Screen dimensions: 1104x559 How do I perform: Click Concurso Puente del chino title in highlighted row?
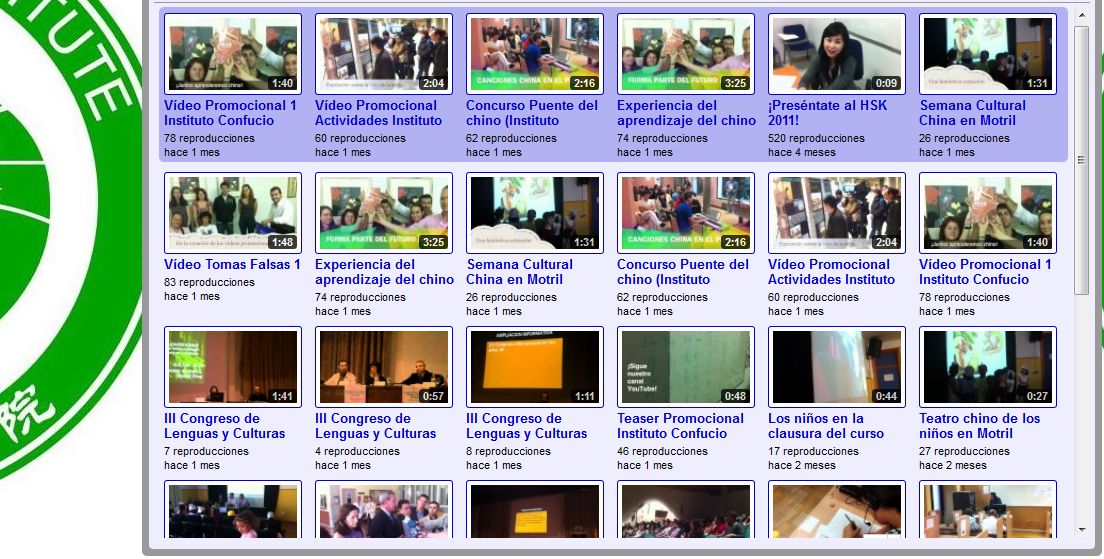(x=532, y=113)
